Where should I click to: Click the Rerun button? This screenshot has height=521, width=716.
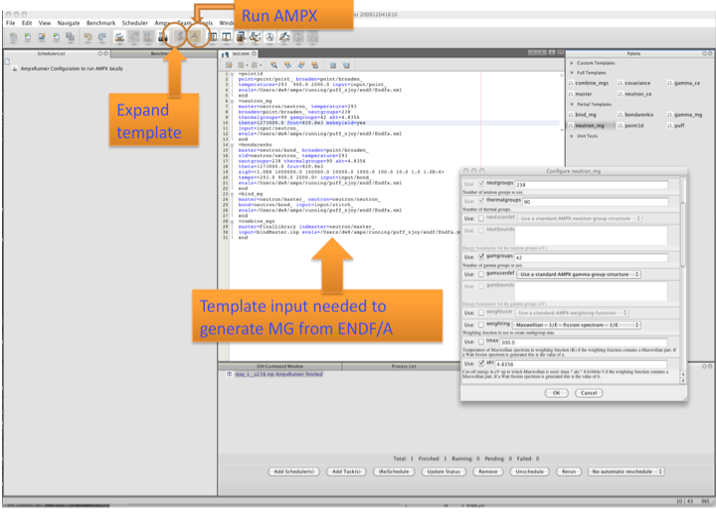(x=569, y=471)
